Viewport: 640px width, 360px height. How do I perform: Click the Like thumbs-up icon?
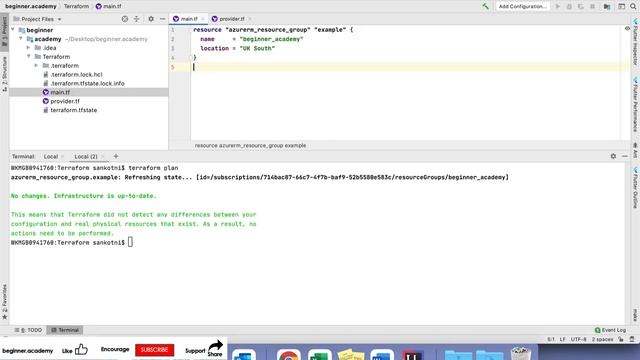pyautogui.click(x=81, y=349)
